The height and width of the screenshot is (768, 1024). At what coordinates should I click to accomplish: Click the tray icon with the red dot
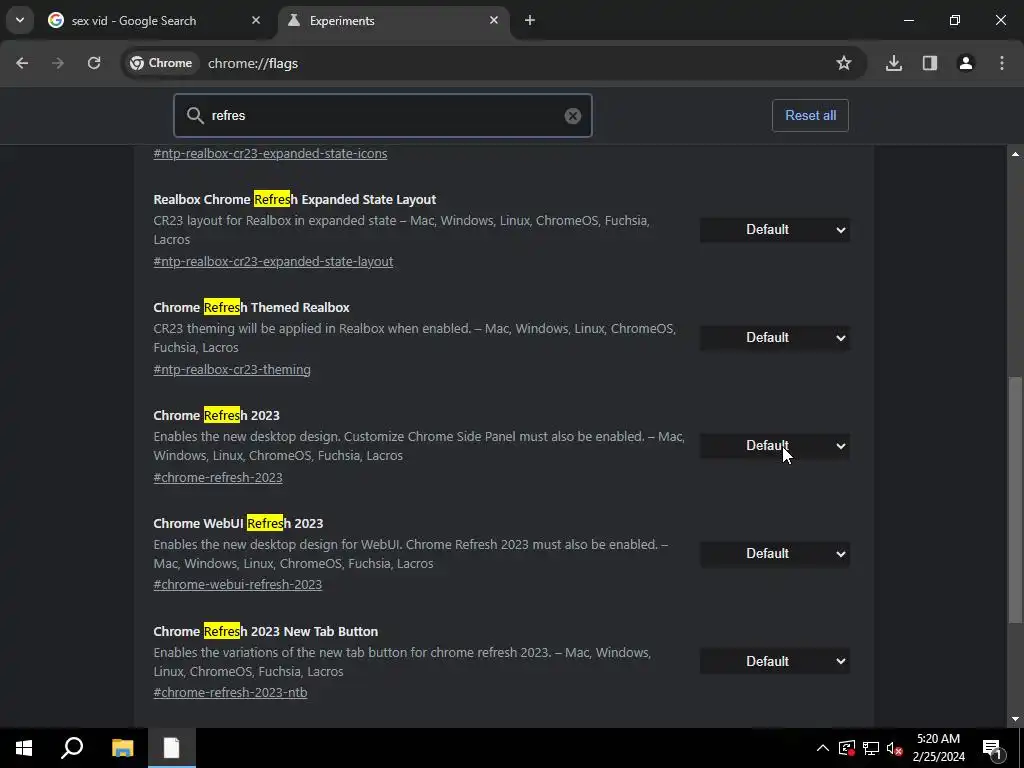(x=847, y=748)
